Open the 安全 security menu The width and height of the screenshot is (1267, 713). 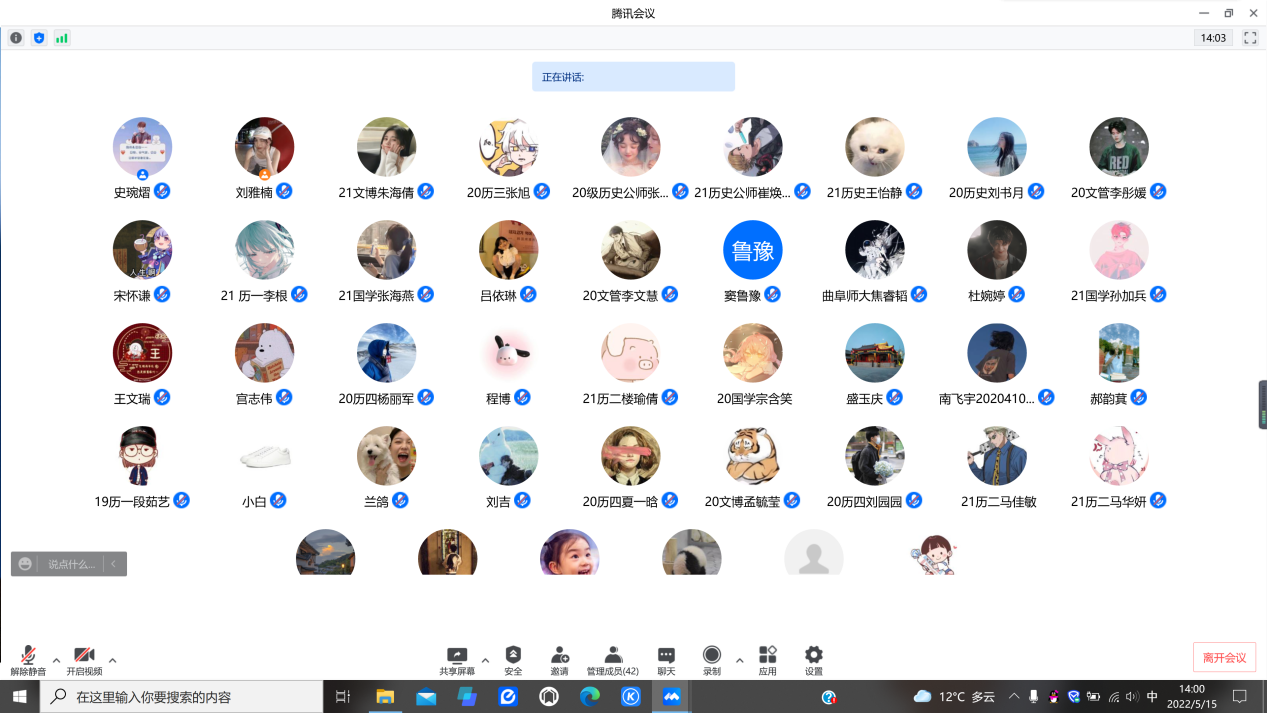click(x=513, y=660)
